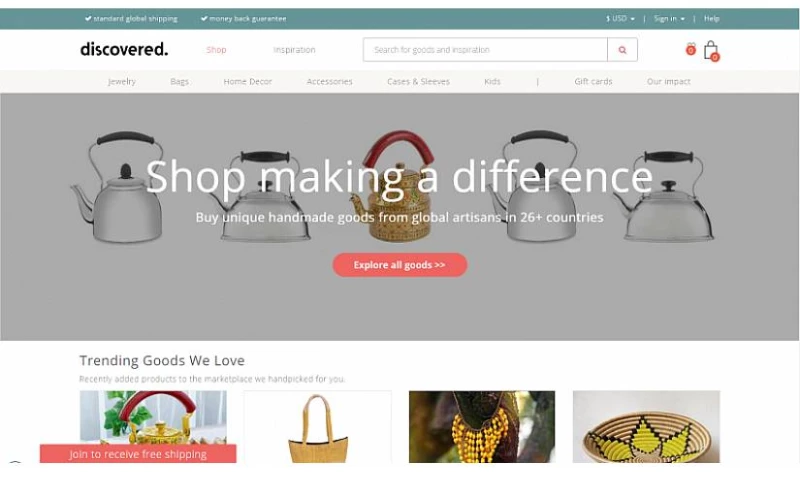The height and width of the screenshot is (480, 800).
Task: Select the Inspiration tab
Action: [x=294, y=50]
